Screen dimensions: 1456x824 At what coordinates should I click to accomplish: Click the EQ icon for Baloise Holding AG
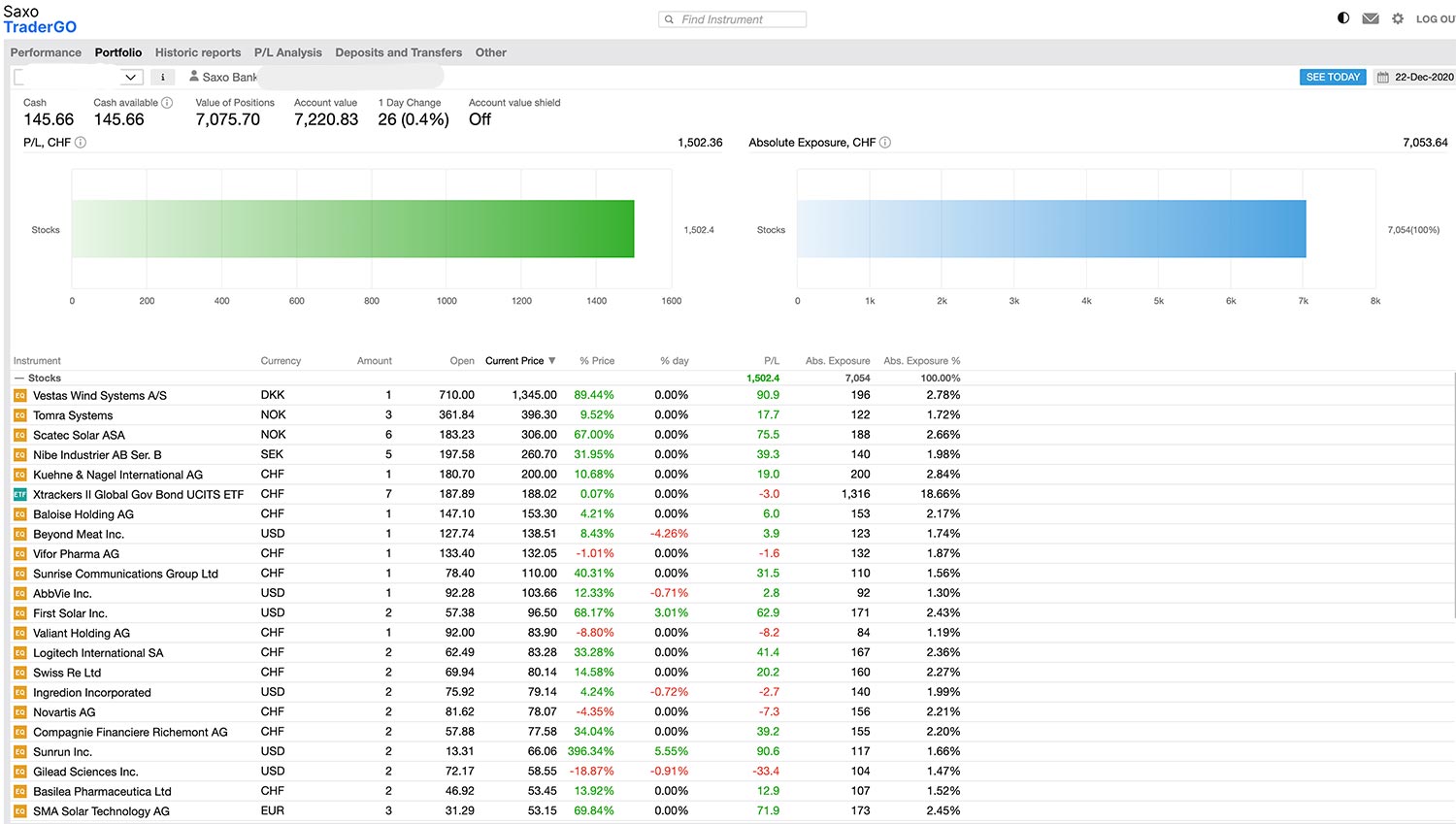[x=19, y=514]
